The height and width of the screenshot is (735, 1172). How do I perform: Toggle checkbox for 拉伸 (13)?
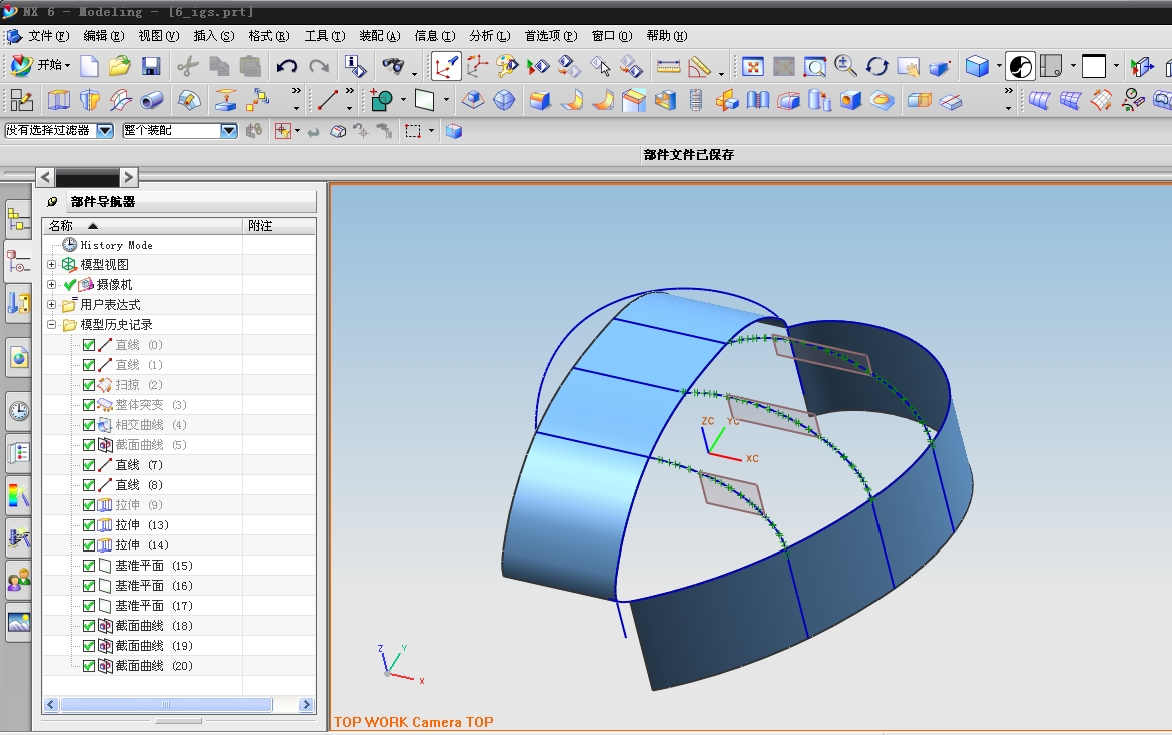89,525
